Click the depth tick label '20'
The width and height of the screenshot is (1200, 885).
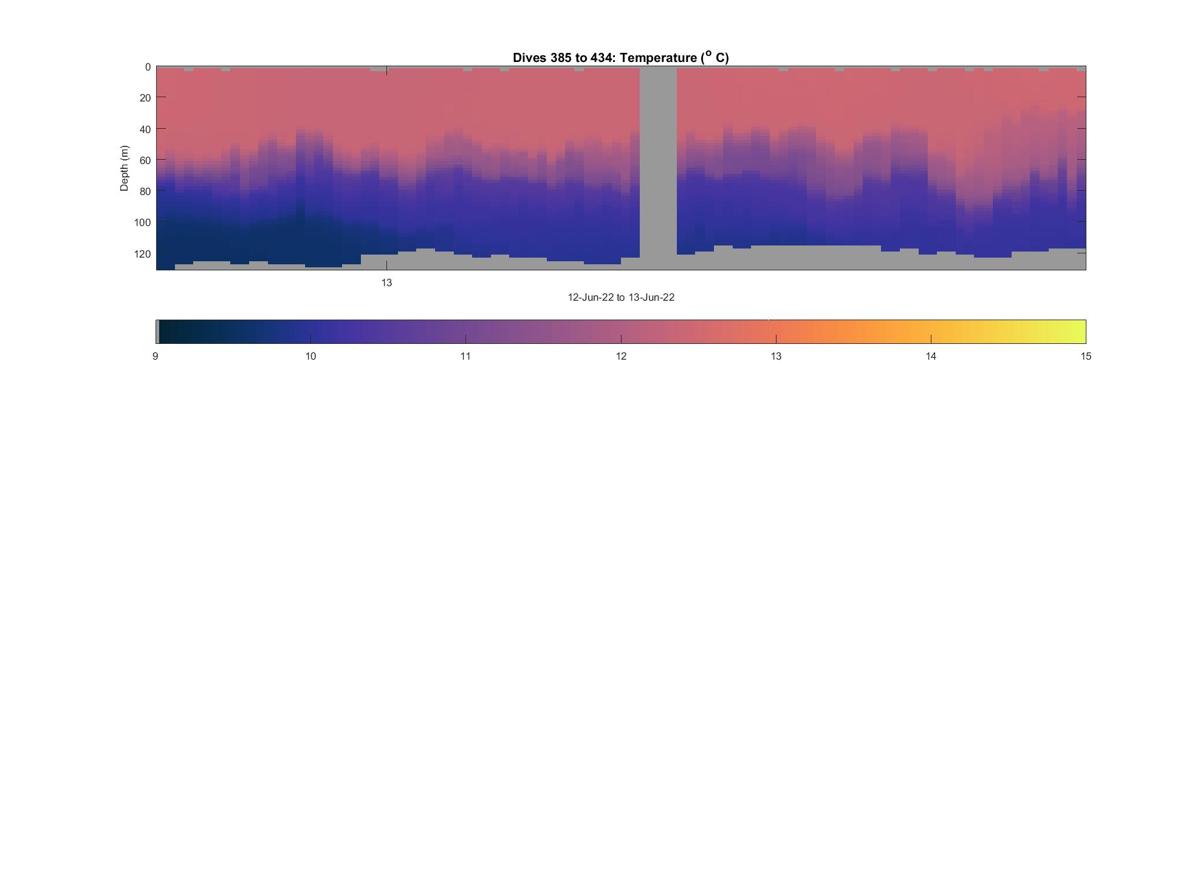pyautogui.click(x=145, y=98)
